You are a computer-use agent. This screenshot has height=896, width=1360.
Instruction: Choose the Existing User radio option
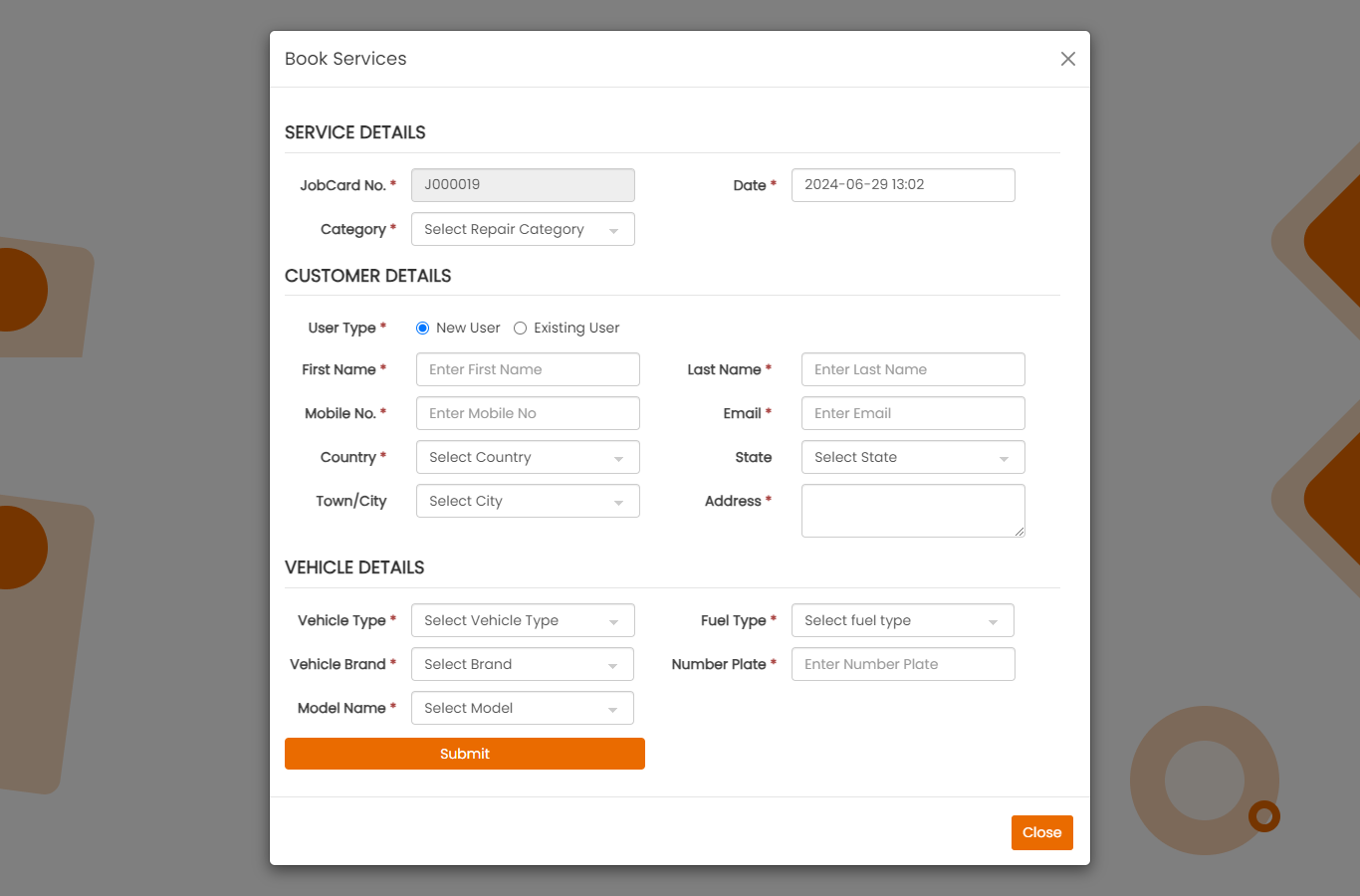point(520,329)
